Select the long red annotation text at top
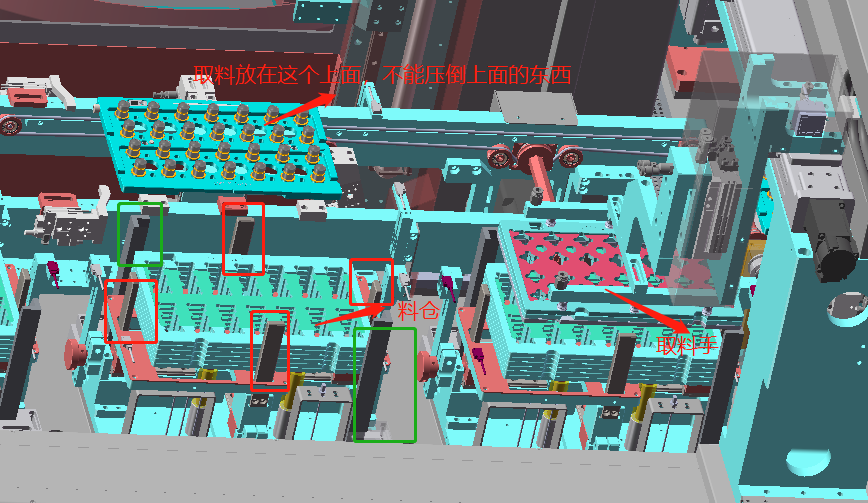 pyautogui.click(x=384, y=75)
